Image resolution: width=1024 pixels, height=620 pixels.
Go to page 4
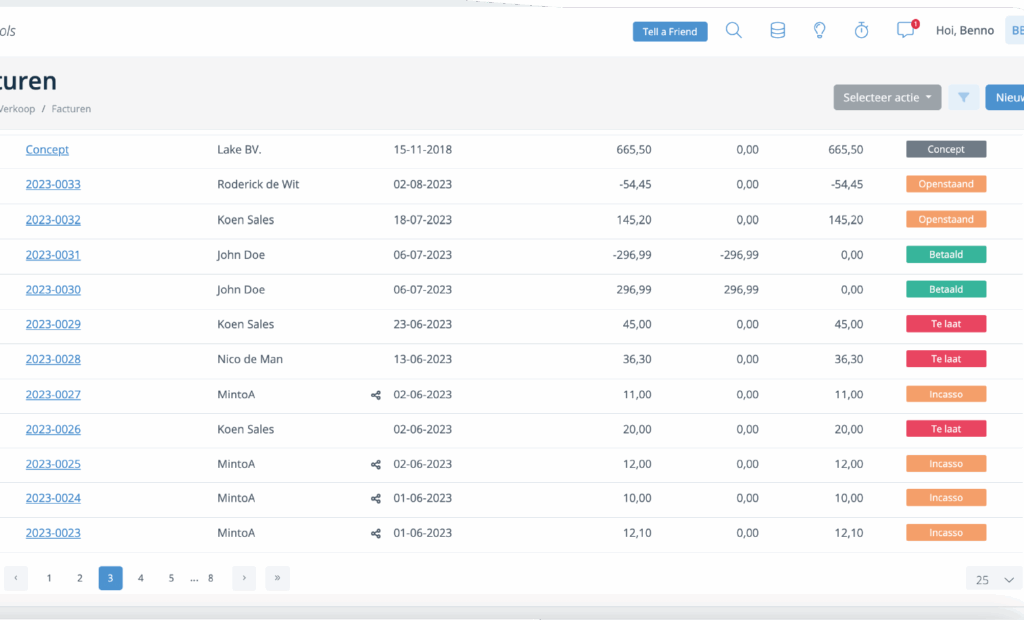click(x=140, y=578)
